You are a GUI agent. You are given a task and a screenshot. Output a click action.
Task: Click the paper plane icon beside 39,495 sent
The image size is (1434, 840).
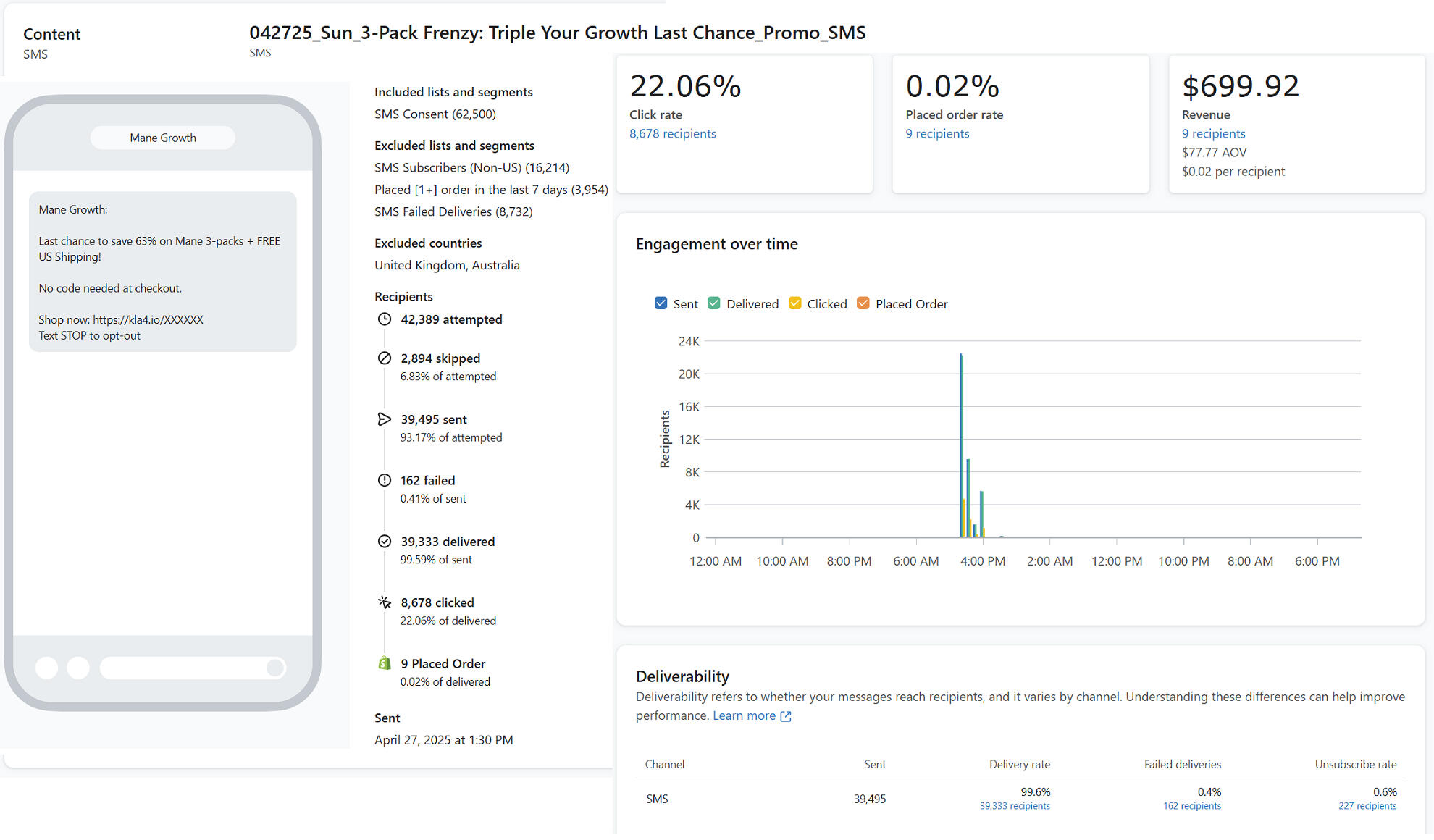click(385, 419)
